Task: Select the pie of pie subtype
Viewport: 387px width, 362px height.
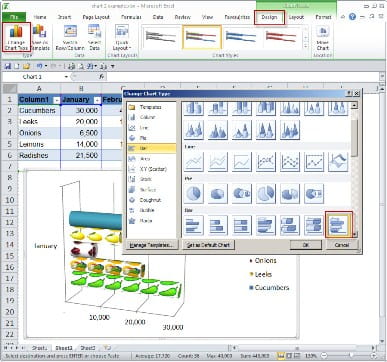Action: coord(242,193)
